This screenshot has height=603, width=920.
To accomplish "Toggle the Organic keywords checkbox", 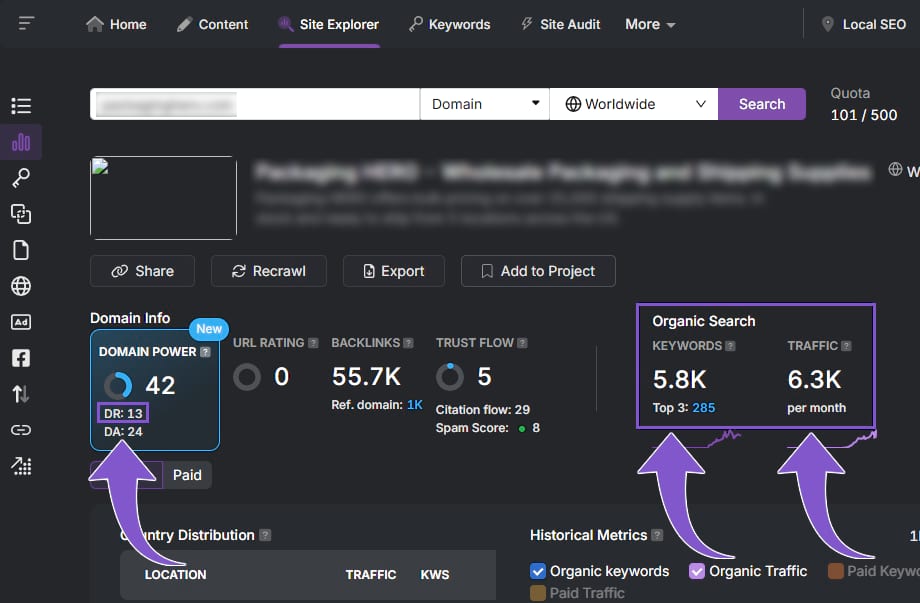I will coord(538,571).
